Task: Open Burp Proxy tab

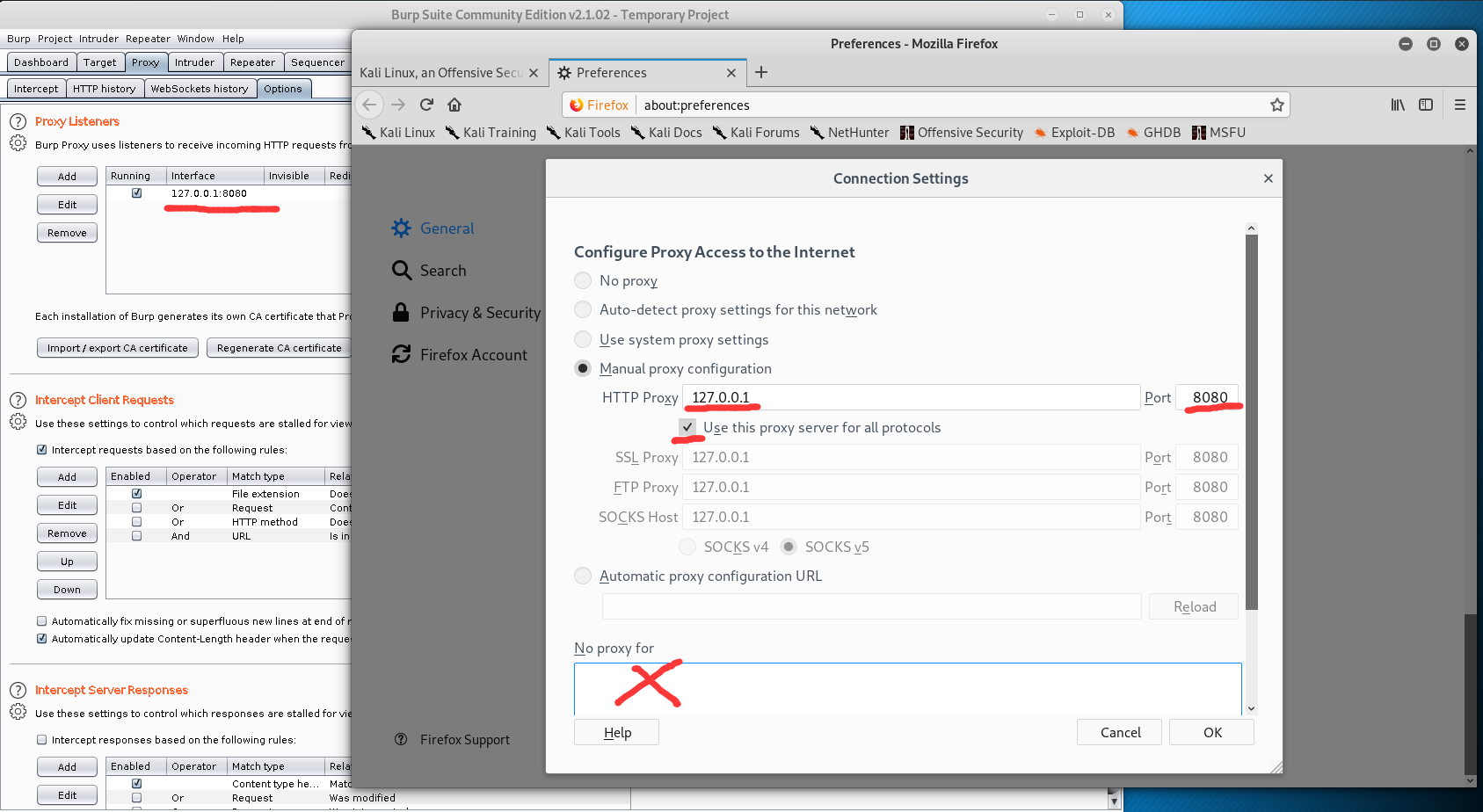Action: 146,62
